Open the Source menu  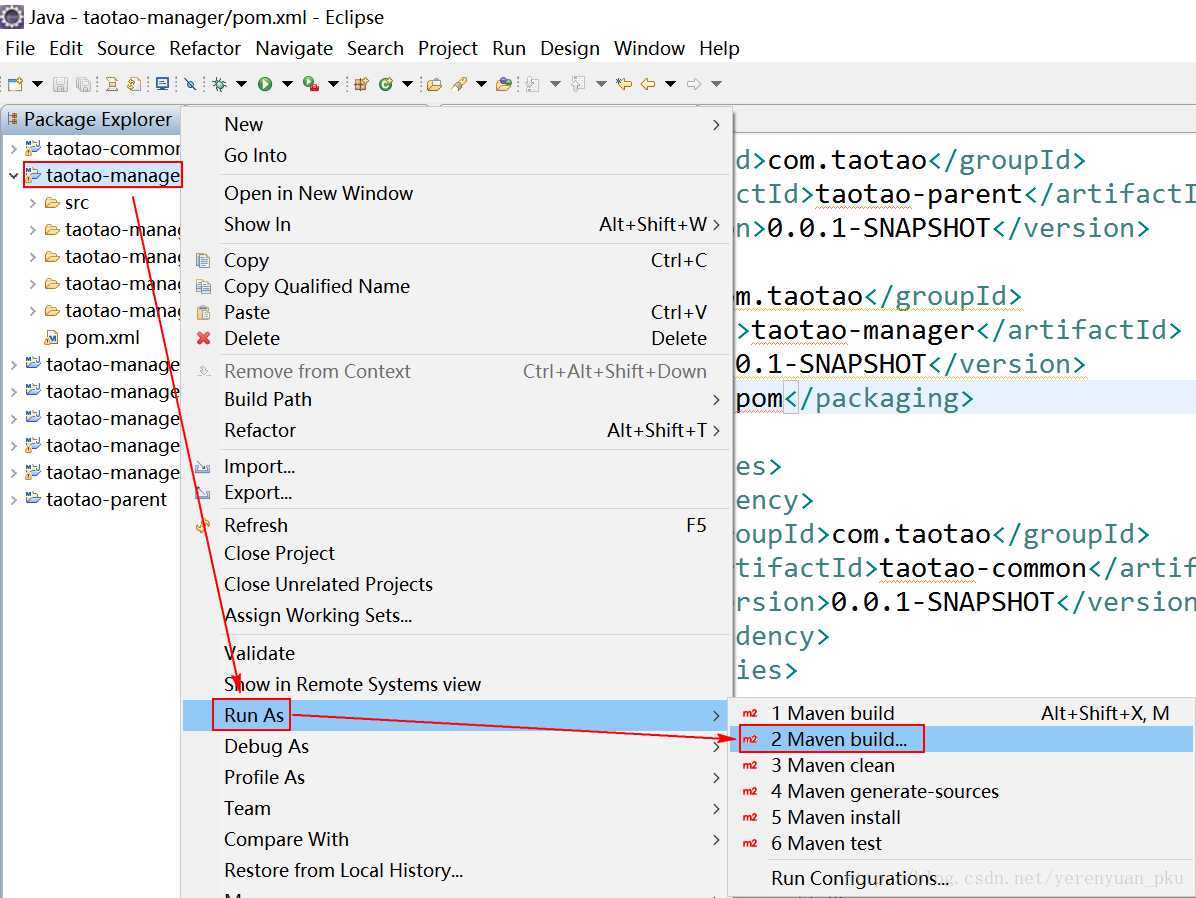126,49
